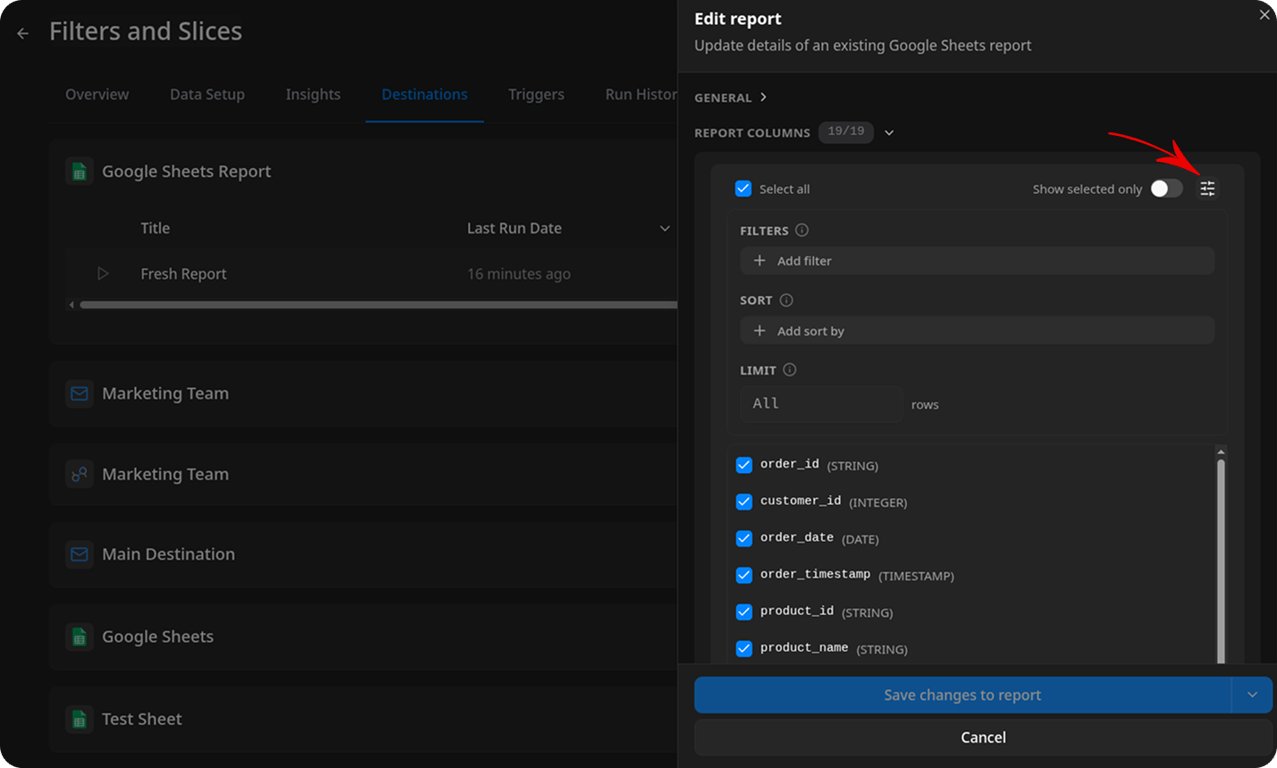This screenshot has height=768, width=1277.
Task: Click the Last Run Date header
Action: coord(514,228)
